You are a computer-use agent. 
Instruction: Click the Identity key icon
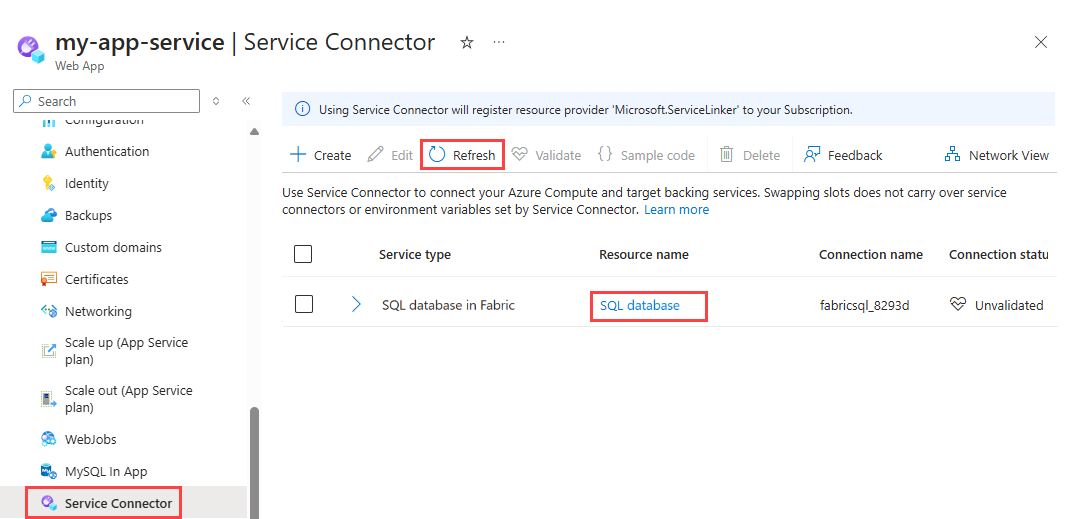click(48, 184)
